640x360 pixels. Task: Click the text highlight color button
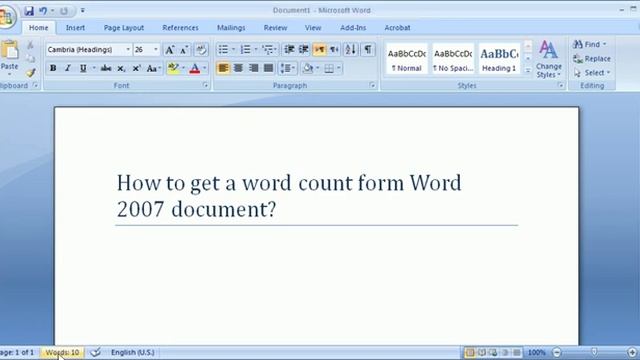point(173,68)
